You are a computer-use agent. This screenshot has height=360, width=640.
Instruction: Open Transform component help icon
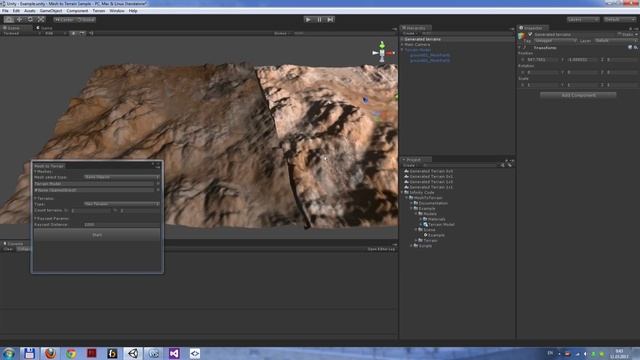click(x=630, y=47)
